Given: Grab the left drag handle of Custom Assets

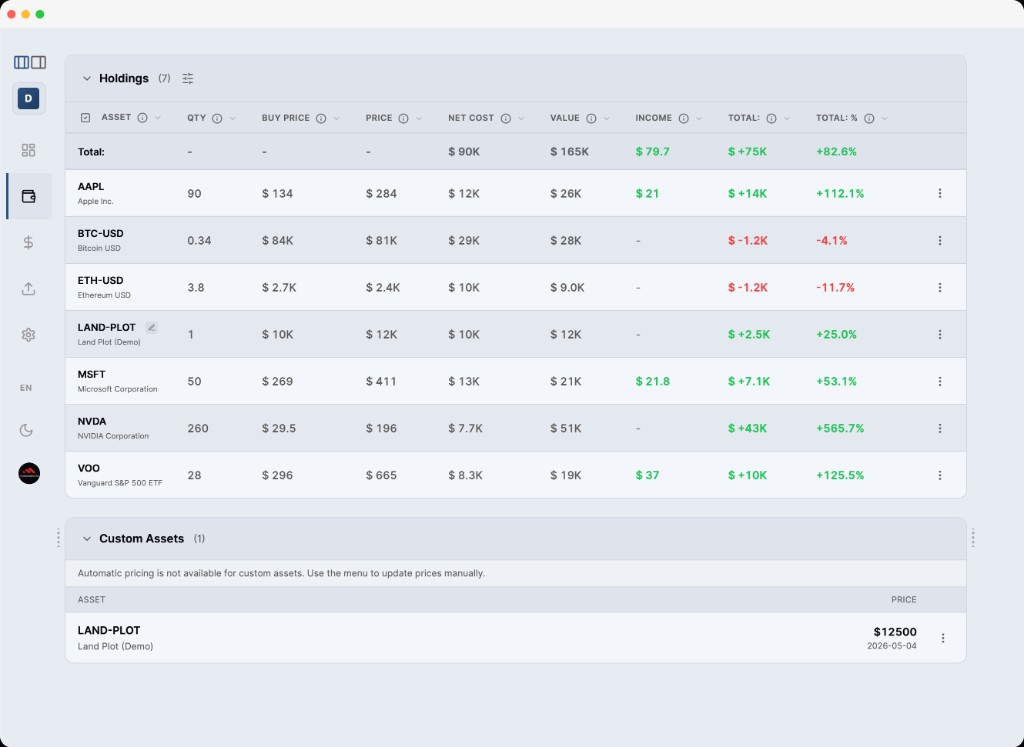Looking at the screenshot, I should pyautogui.click(x=58, y=538).
